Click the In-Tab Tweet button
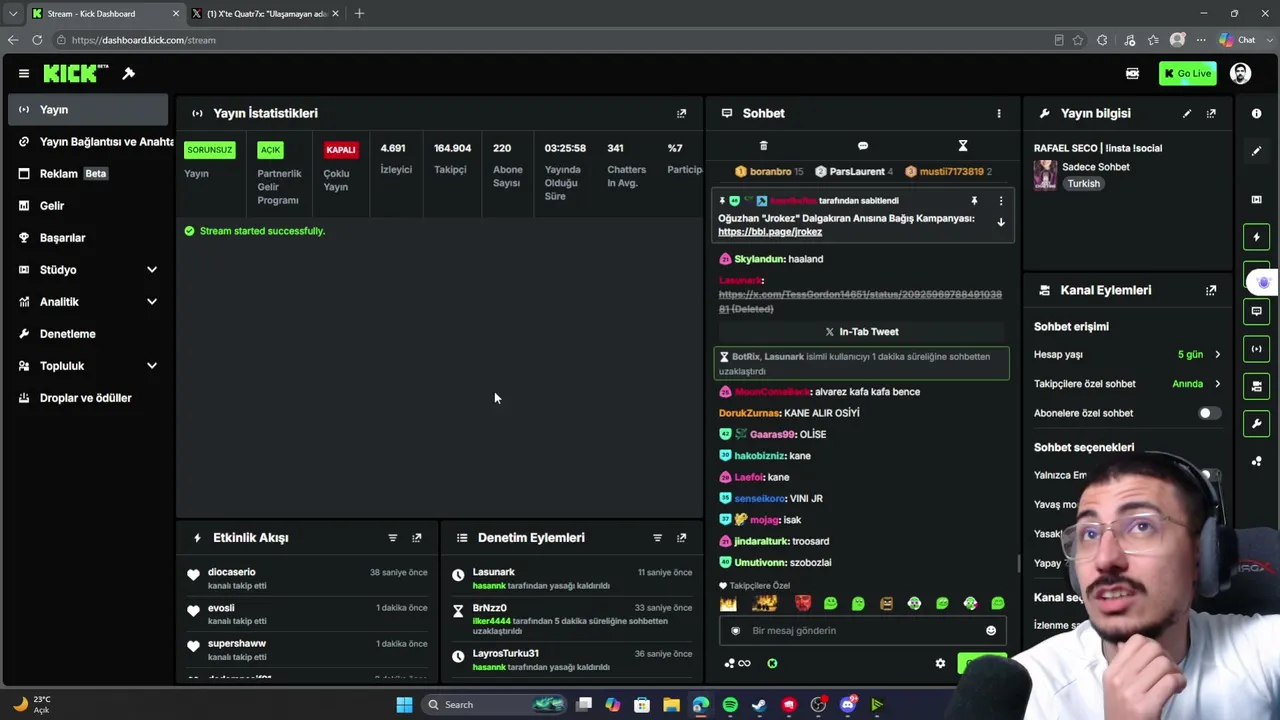The height and width of the screenshot is (720, 1280). point(862,331)
